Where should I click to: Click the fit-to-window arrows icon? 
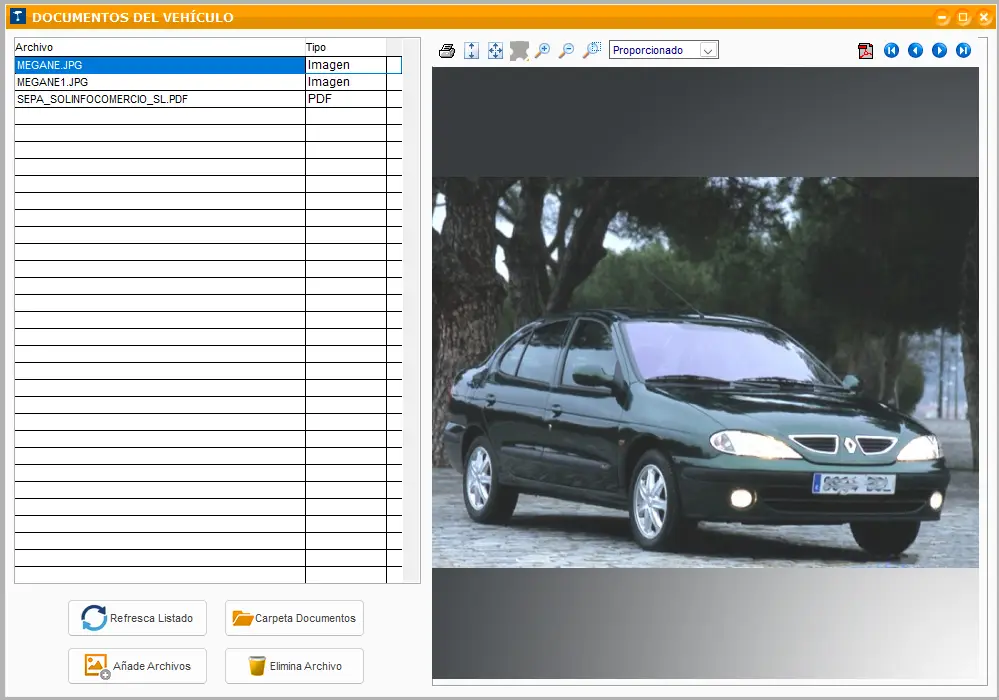495,51
